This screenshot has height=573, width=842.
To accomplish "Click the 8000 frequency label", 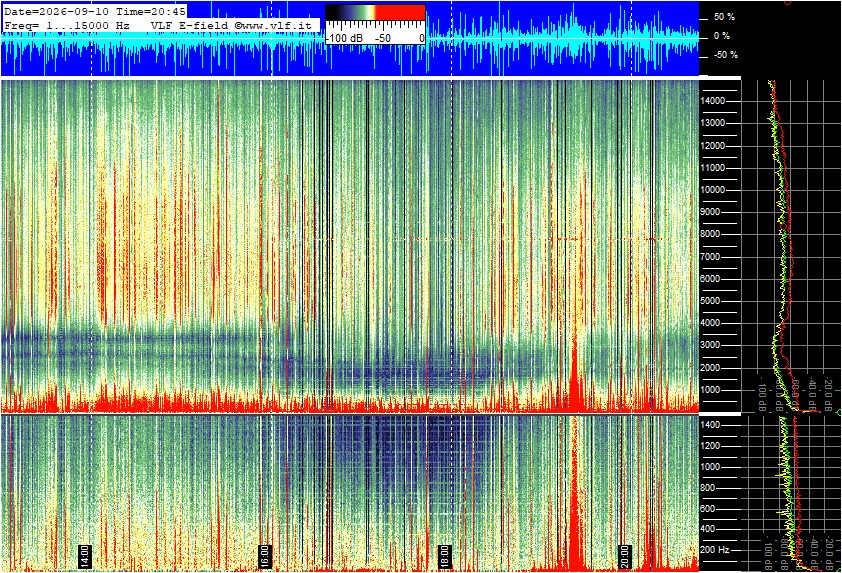I will coord(710,234).
